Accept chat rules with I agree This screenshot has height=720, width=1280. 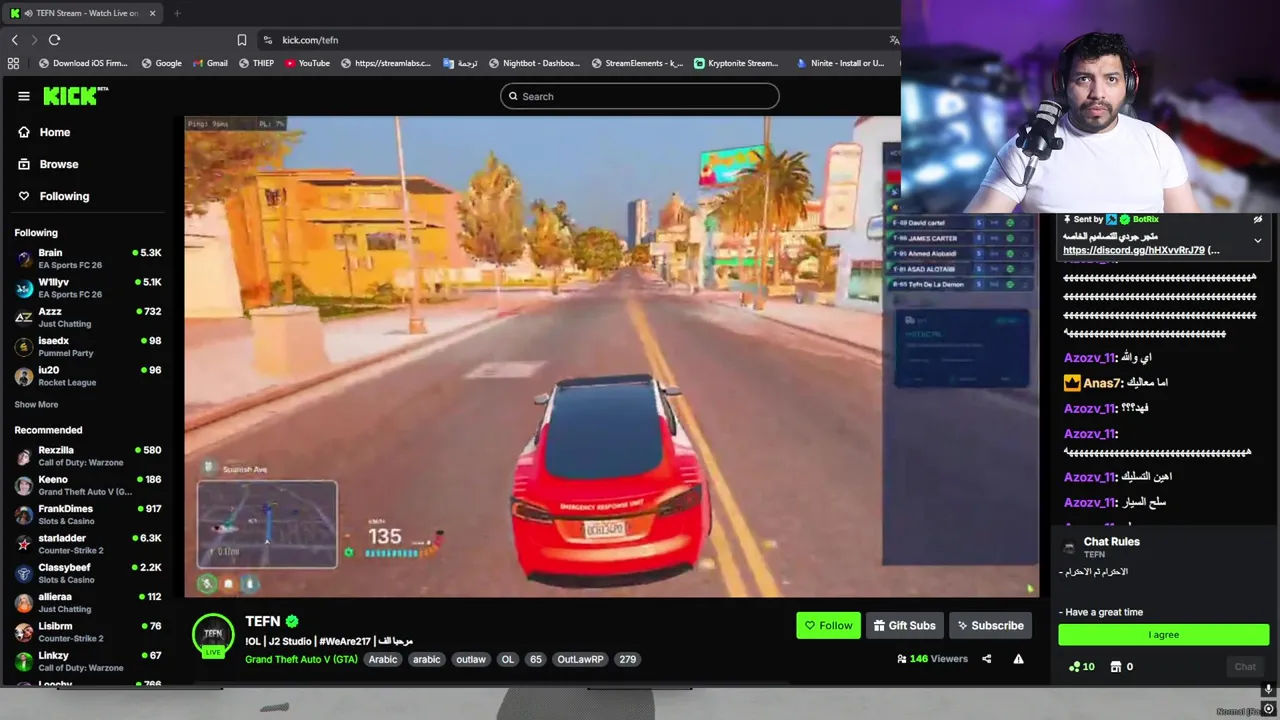[x=1164, y=635]
